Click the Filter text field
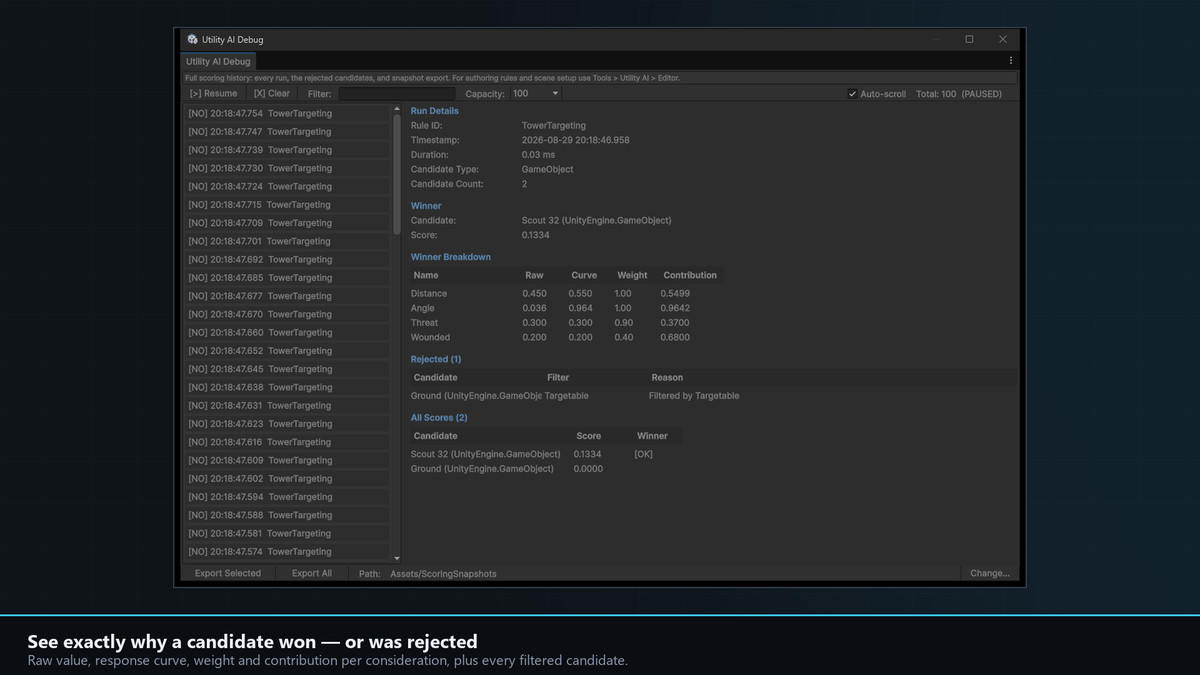 pyautogui.click(x=397, y=94)
